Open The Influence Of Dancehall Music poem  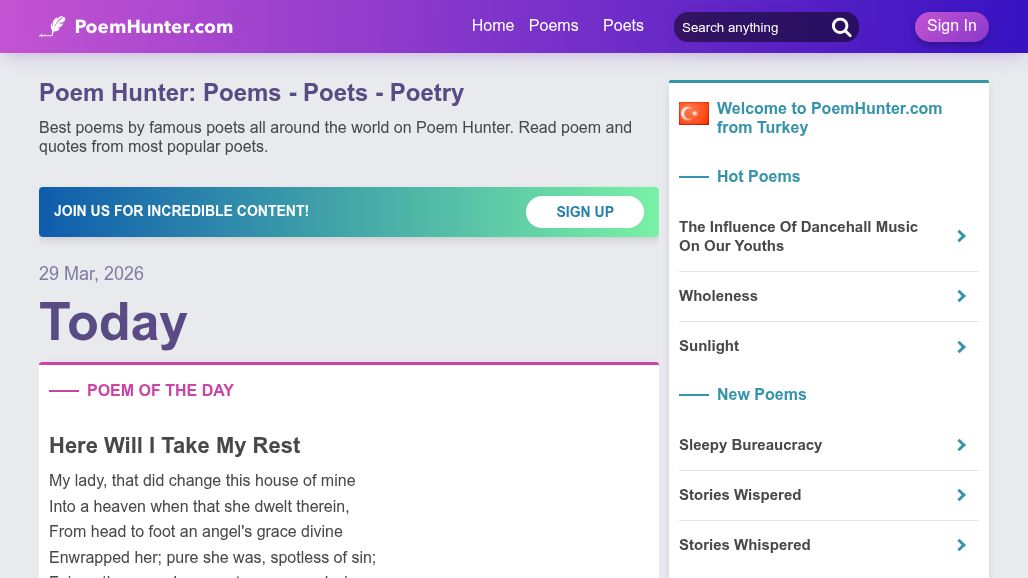click(798, 237)
